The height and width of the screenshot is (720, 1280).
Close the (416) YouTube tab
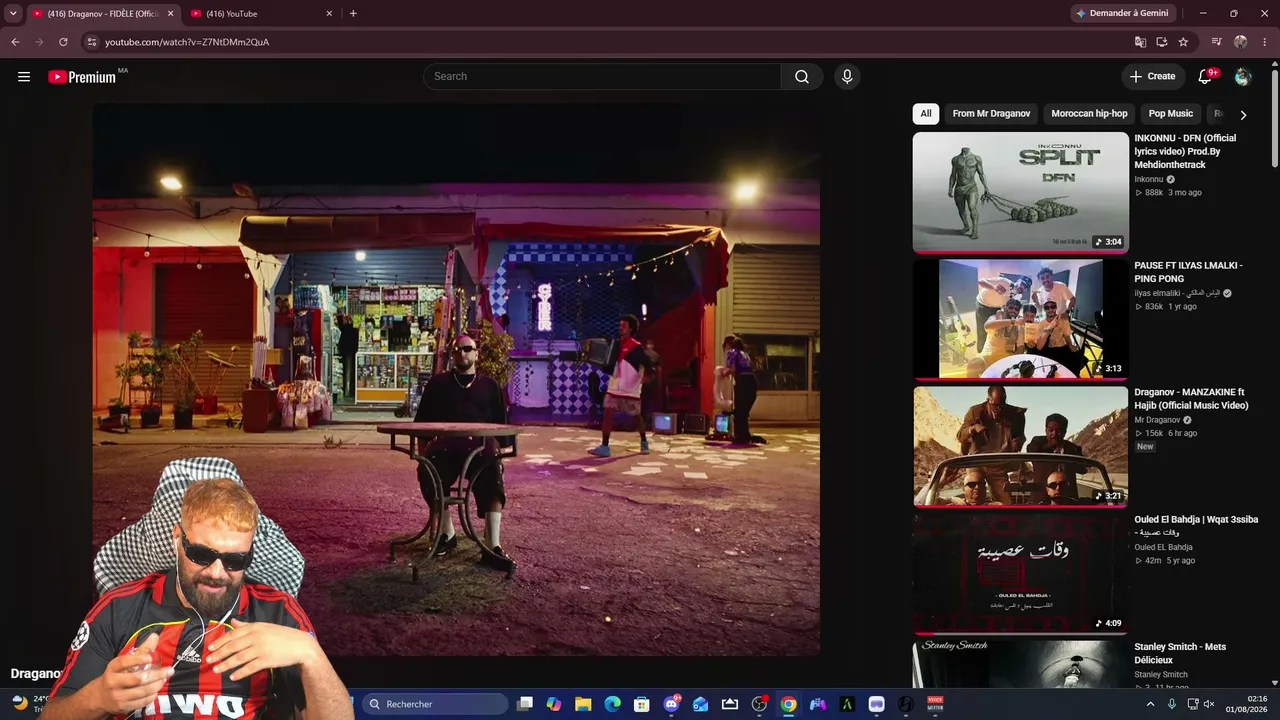click(x=329, y=13)
